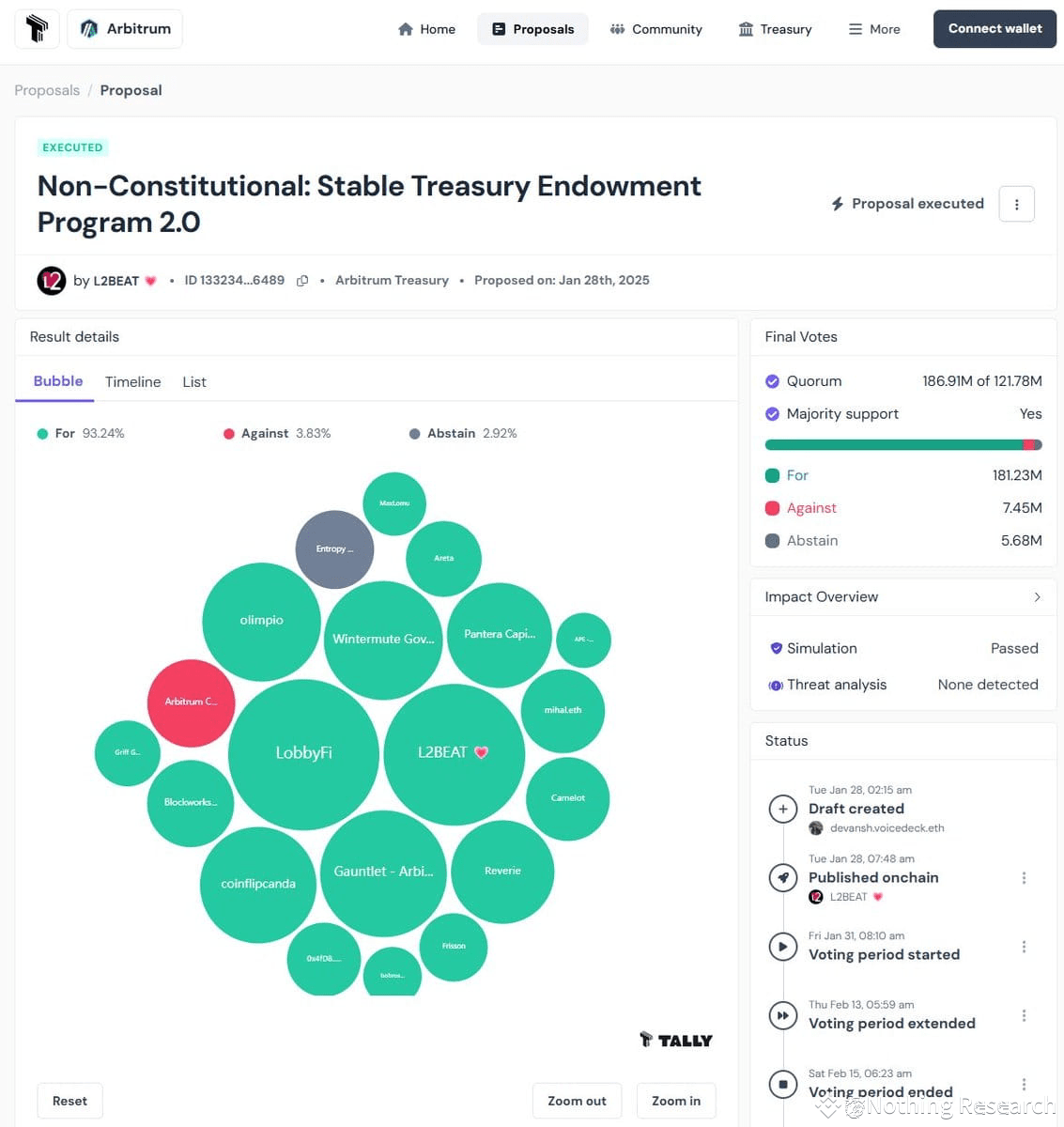This screenshot has width=1064, height=1127.
Task: Click the Draft created plus icon
Action: [782, 809]
